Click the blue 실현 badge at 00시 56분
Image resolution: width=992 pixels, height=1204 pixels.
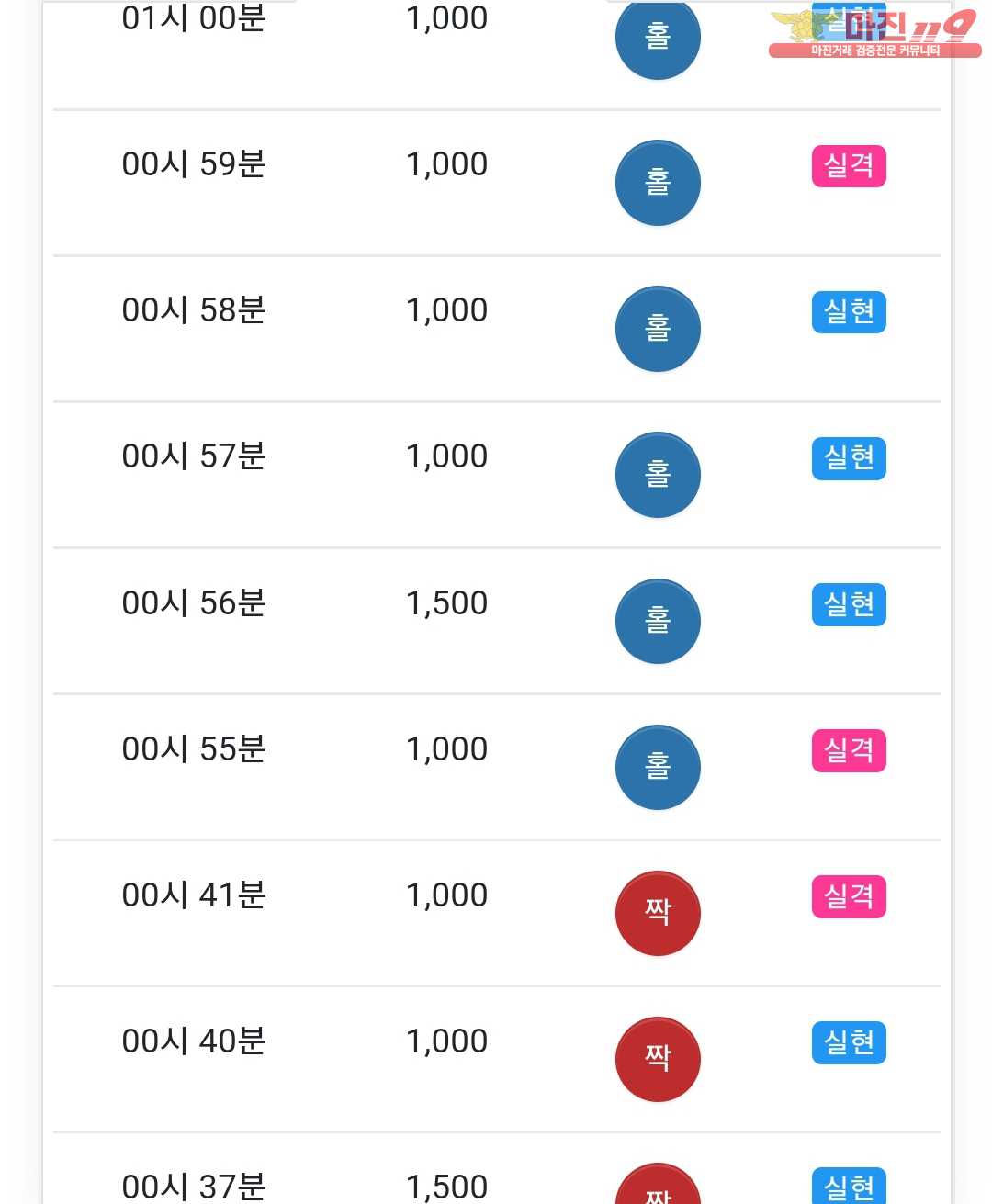(849, 604)
